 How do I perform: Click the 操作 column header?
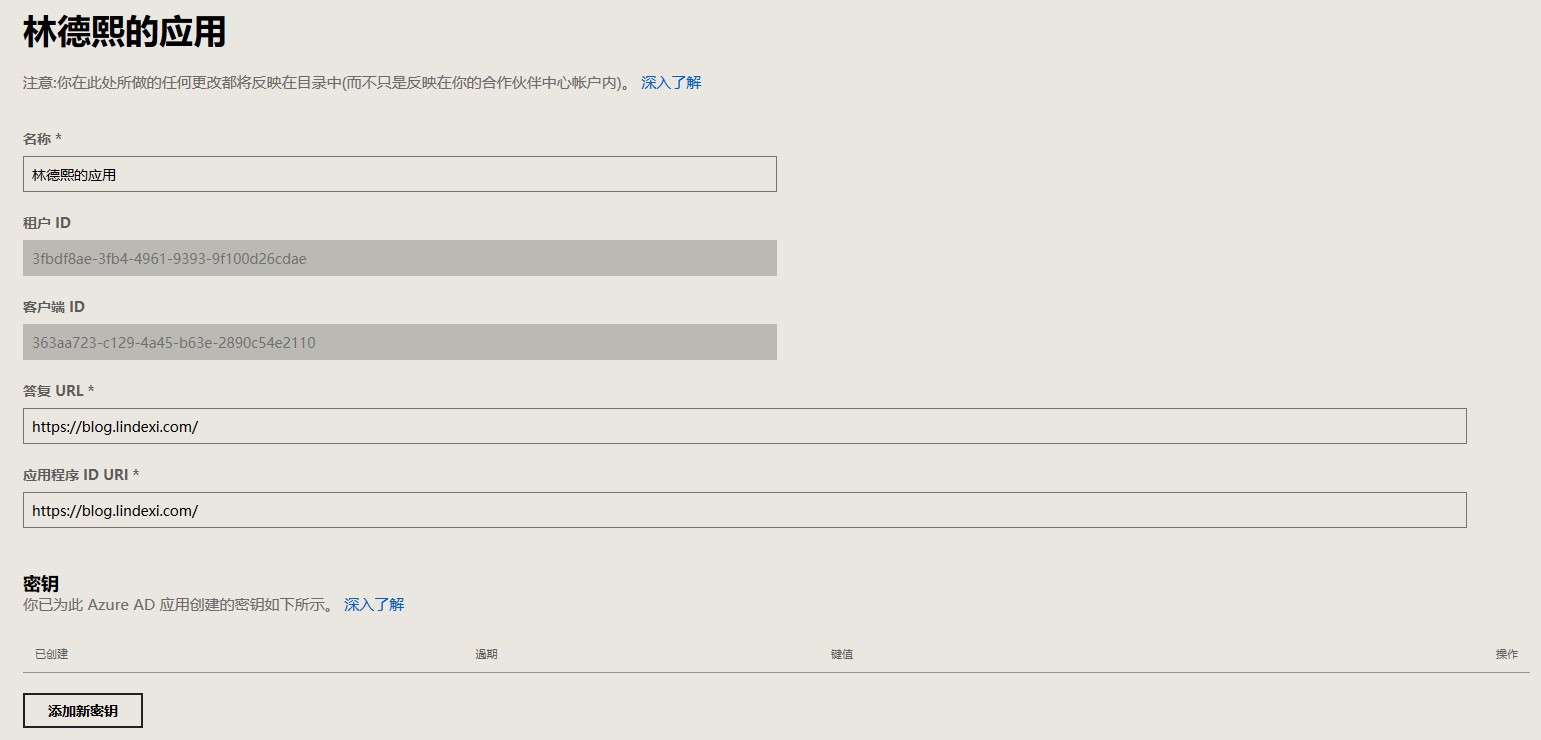coord(1506,654)
